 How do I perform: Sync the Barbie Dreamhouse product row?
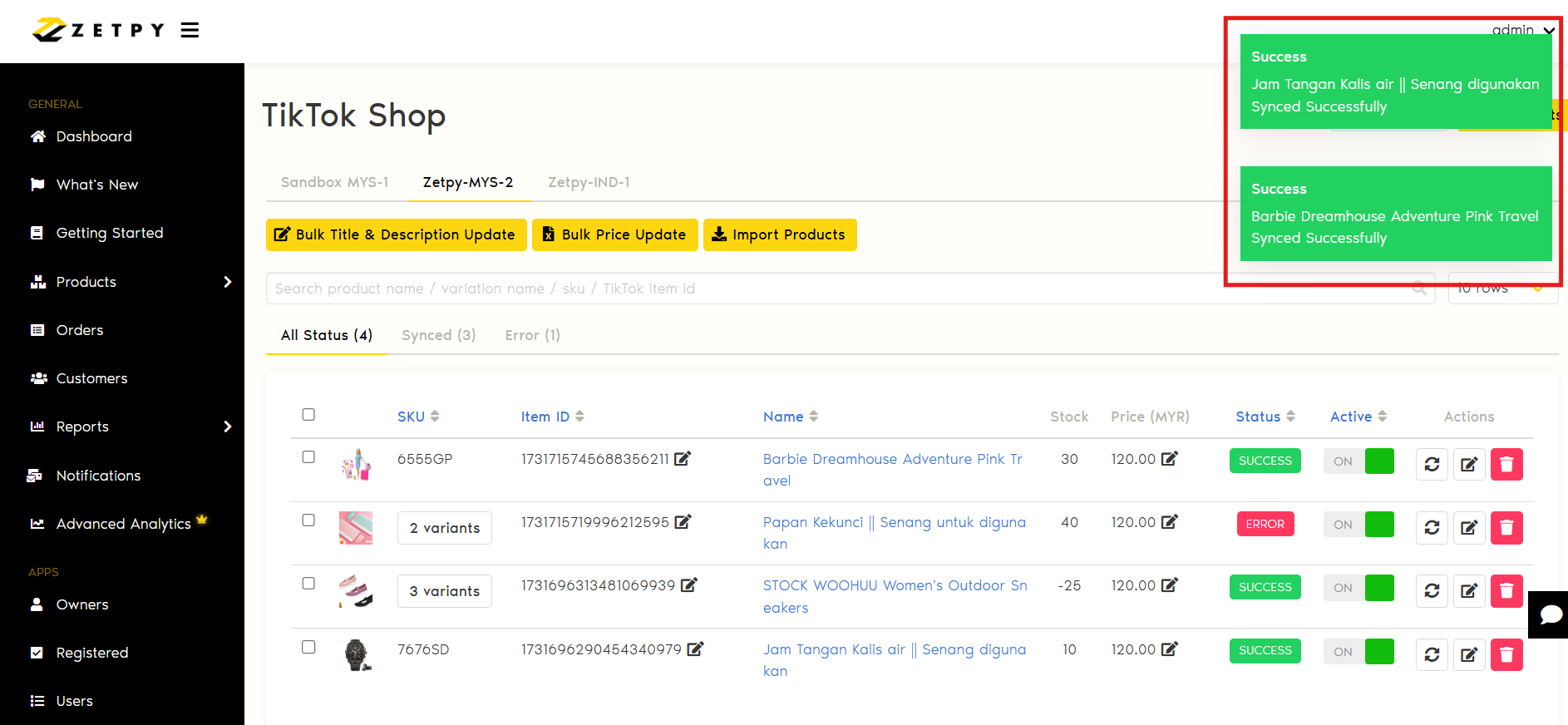(x=1432, y=464)
